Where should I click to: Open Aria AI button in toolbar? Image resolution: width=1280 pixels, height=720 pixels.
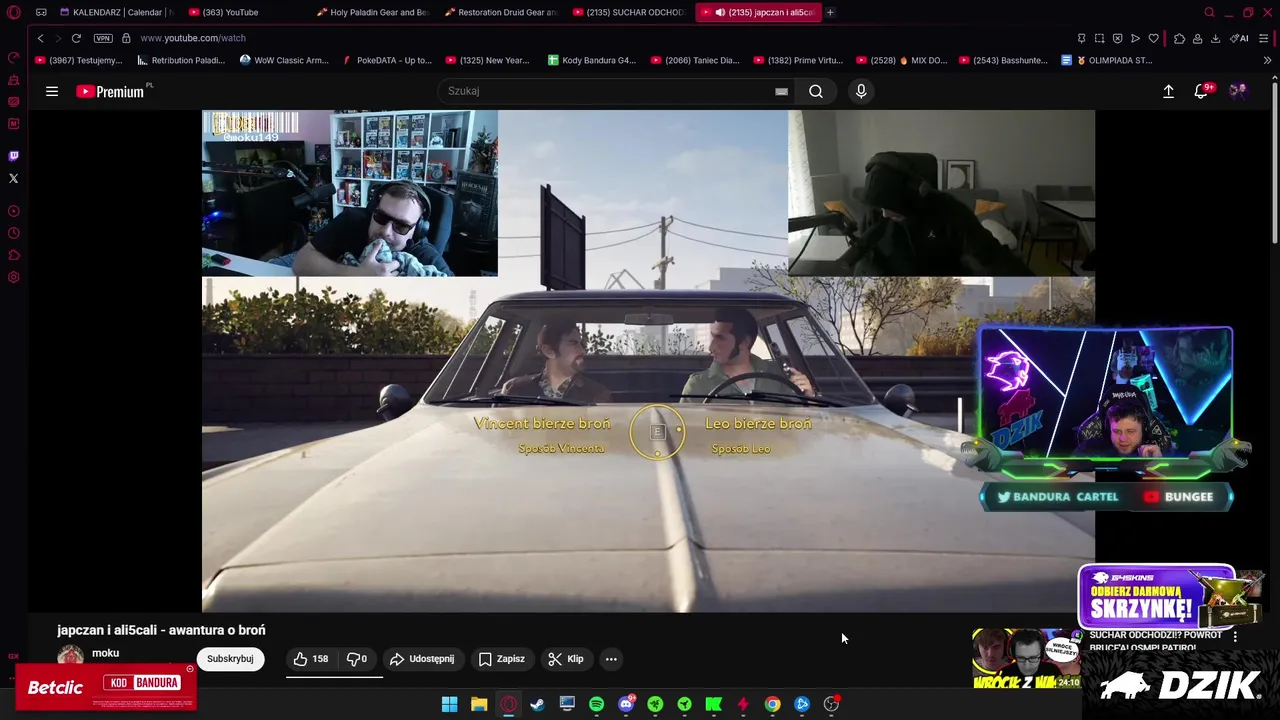click(x=1239, y=38)
